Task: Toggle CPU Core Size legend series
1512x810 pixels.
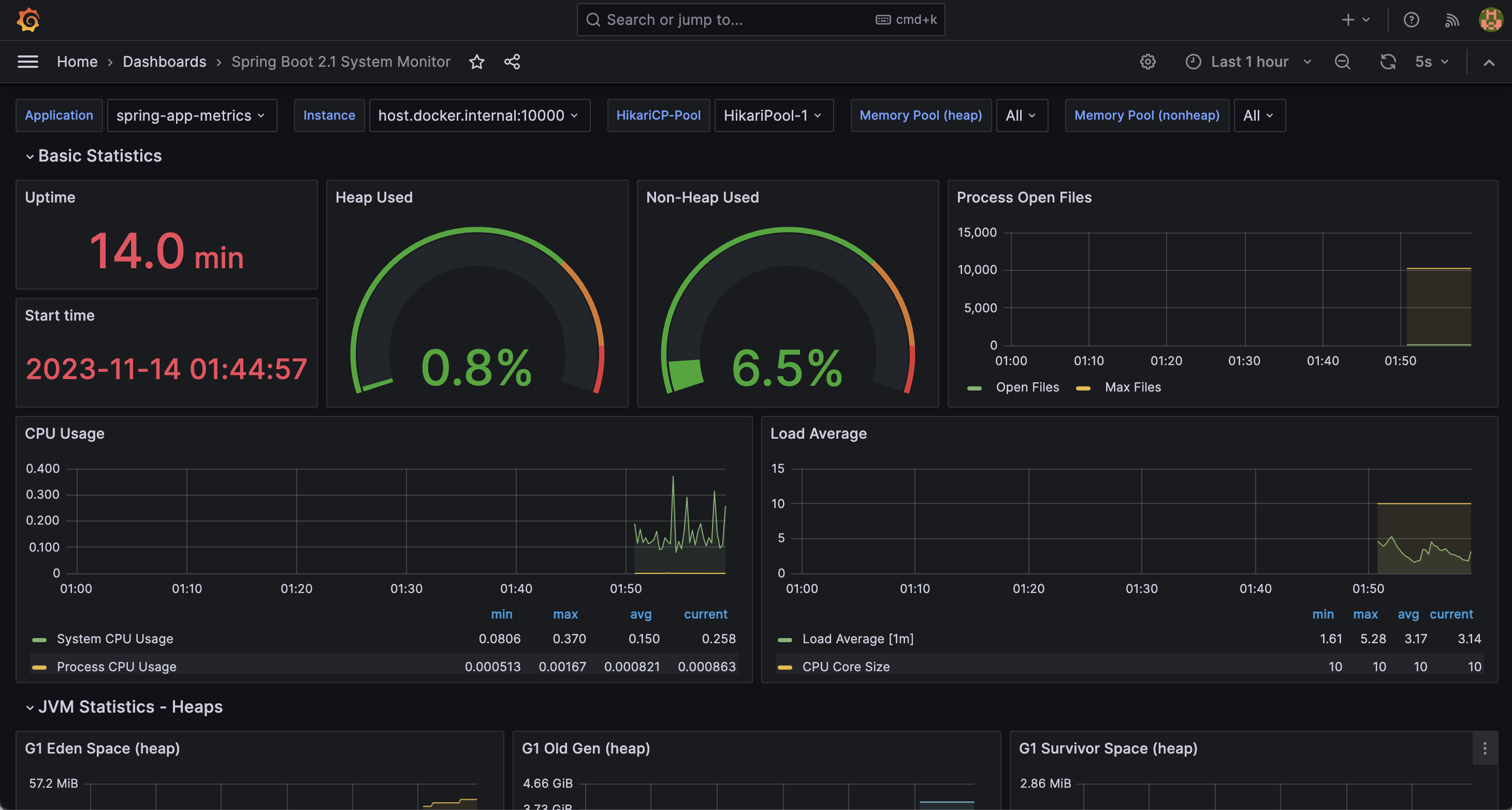Action: pyautogui.click(x=846, y=667)
